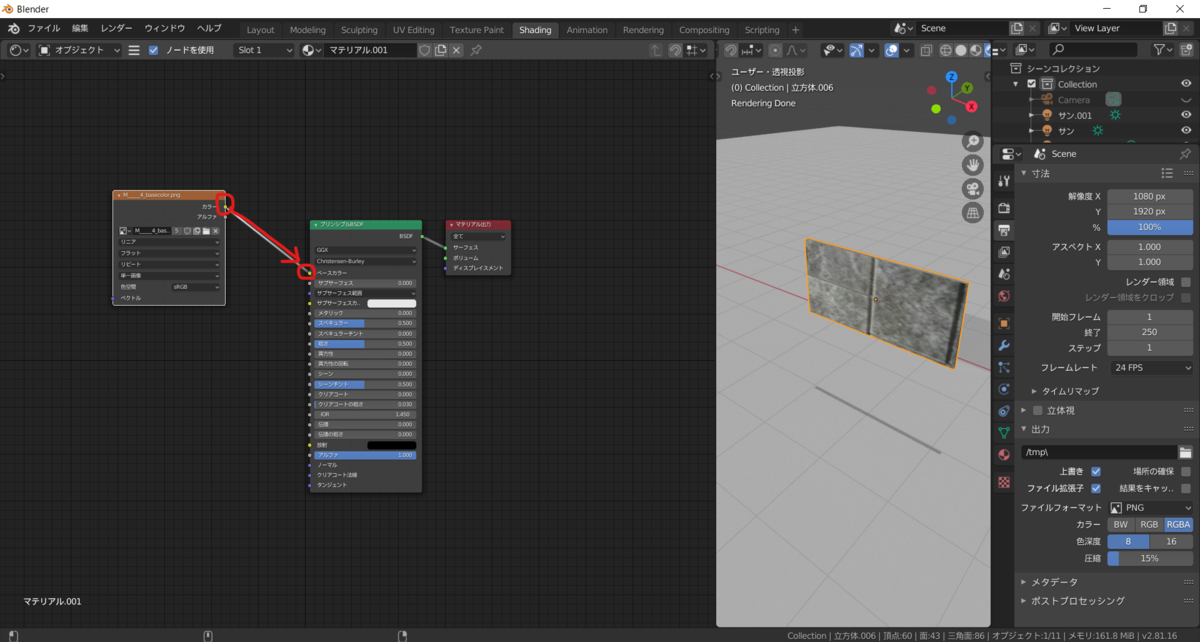
Task: Open the Object properties tab (orange square)
Action: (x=1004, y=323)
